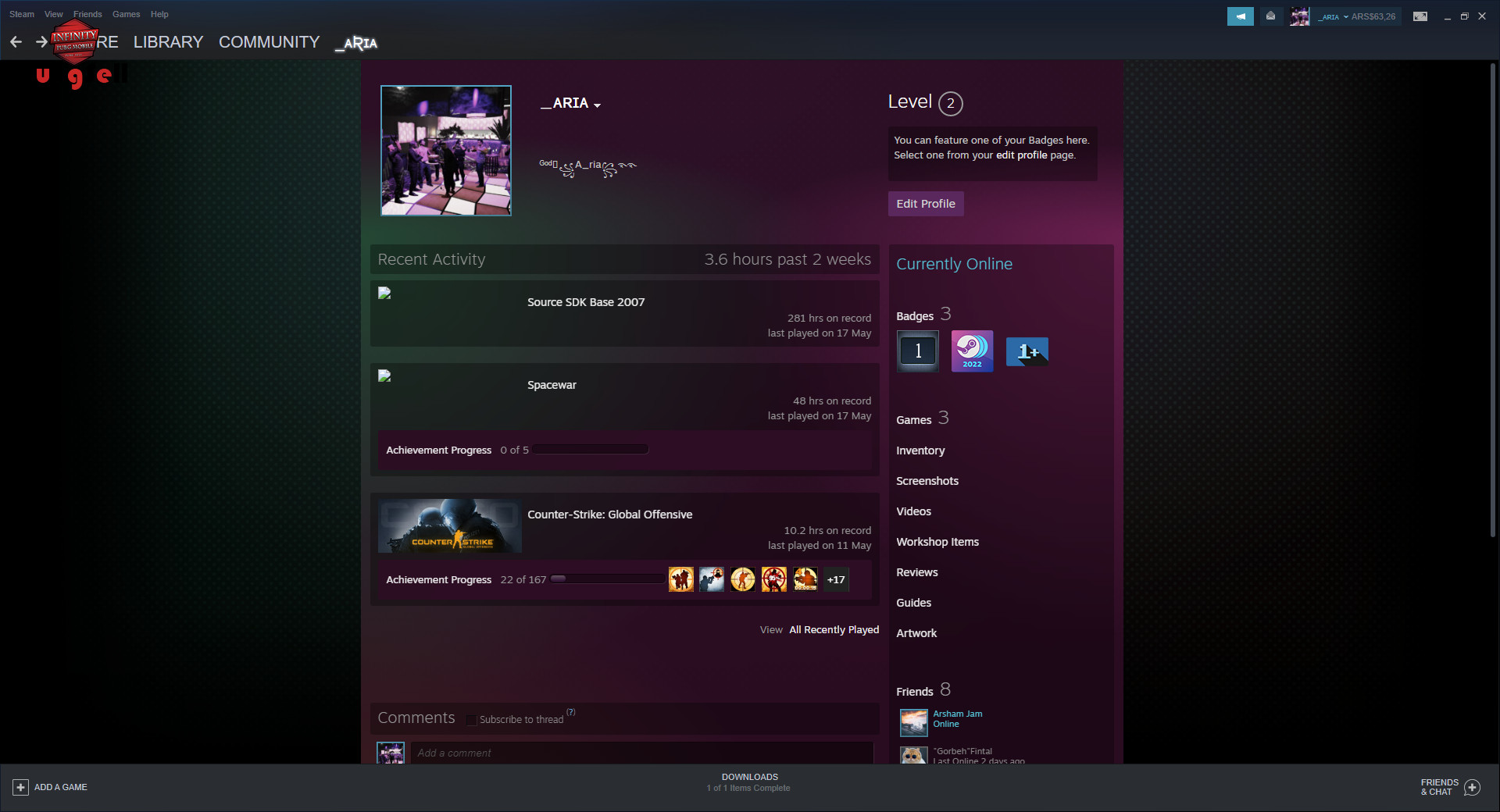Click the back navigation arrow
This screenshot has height=812, width=1500.
pyautogui.click(x=16, y=42)
